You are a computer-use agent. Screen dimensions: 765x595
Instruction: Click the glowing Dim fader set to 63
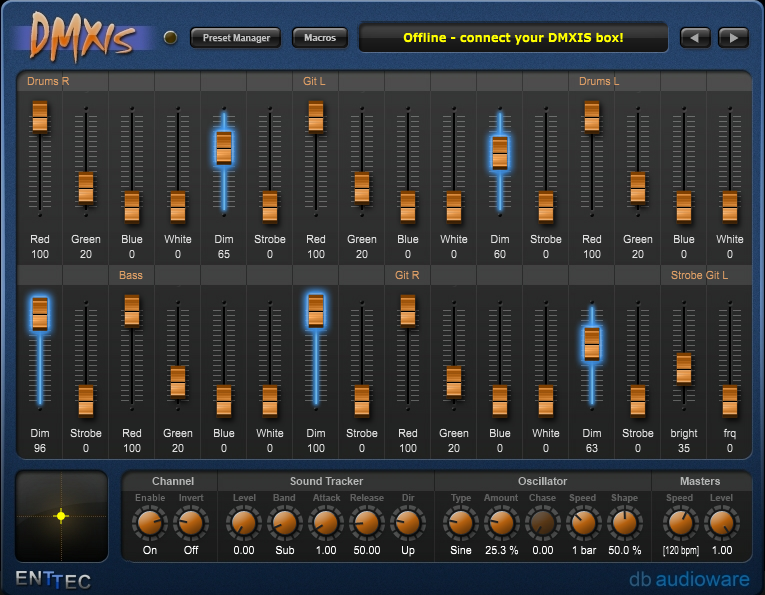coord(592,344)
